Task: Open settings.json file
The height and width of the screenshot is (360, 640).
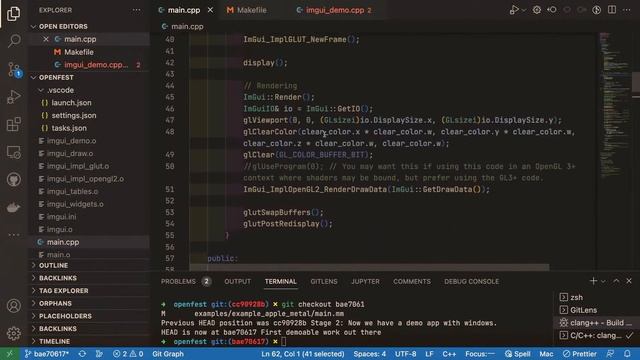Action: coord(73,116)
